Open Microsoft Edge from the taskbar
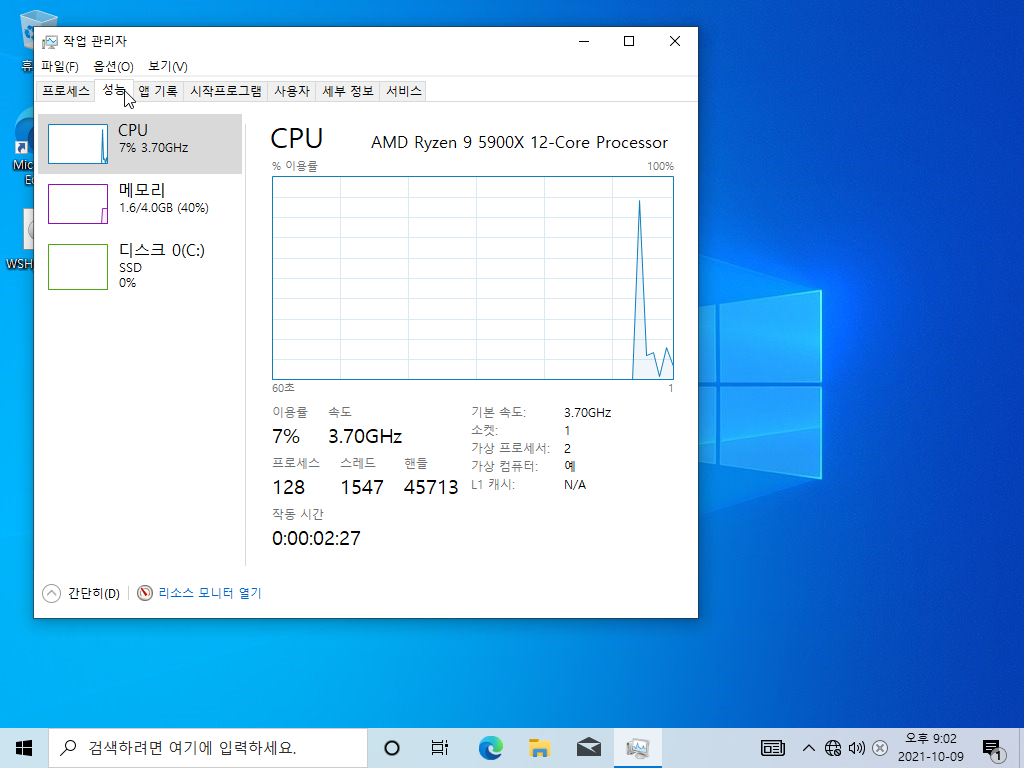This screenshot has width=1024, height=768. (x=490, y=748)
